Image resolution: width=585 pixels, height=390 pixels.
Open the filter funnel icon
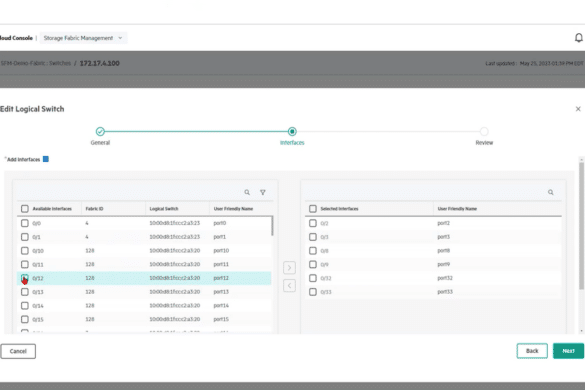pyautogui.click(x=263, y=192)
